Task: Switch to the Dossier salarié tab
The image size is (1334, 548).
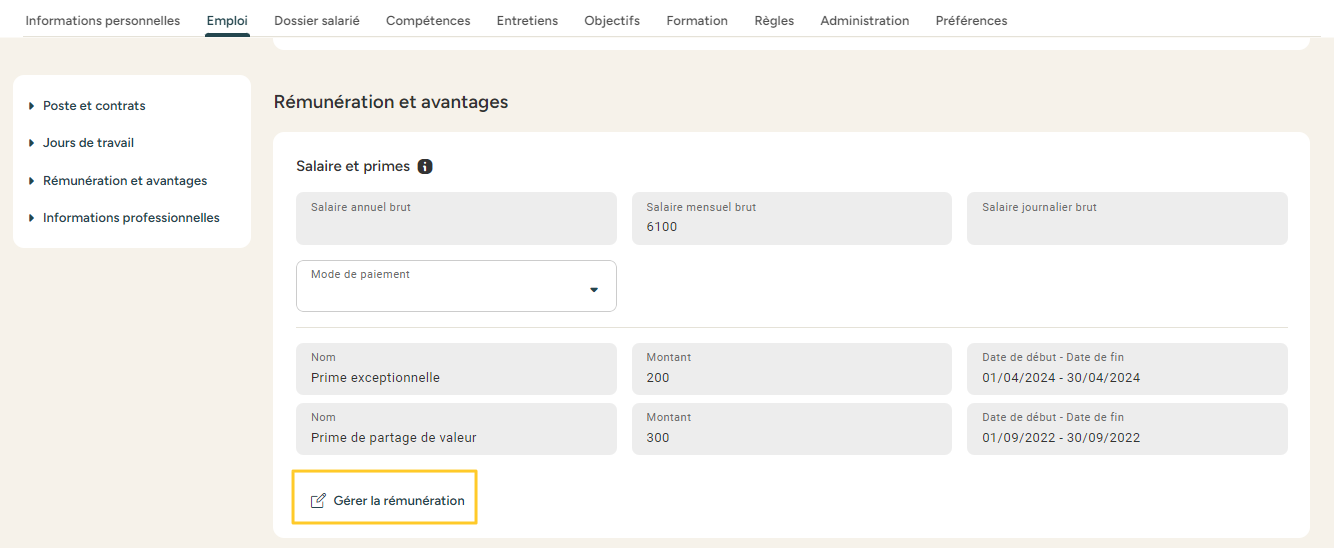Action: (316, 21)
